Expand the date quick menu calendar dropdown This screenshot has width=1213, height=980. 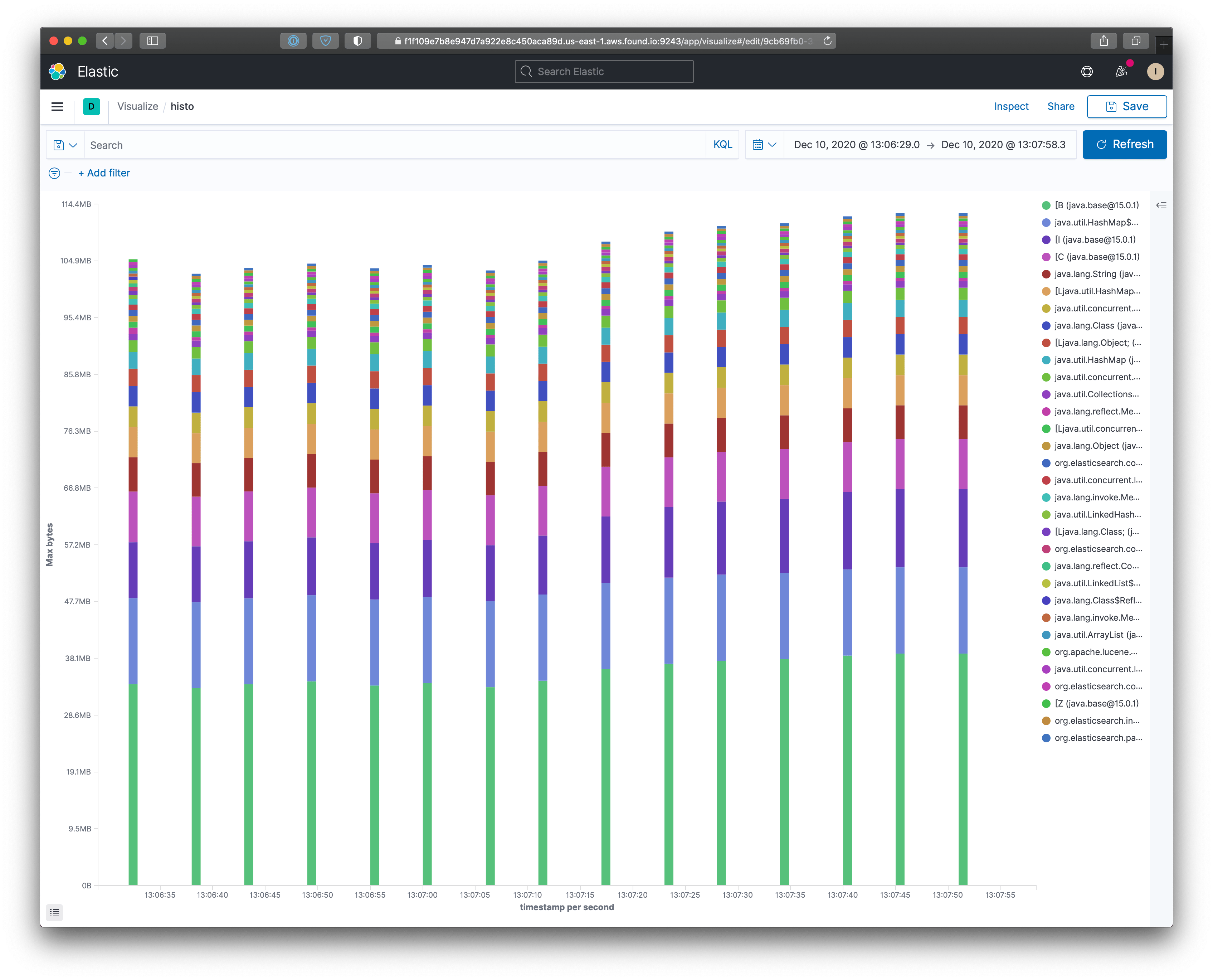pos(764,145)
